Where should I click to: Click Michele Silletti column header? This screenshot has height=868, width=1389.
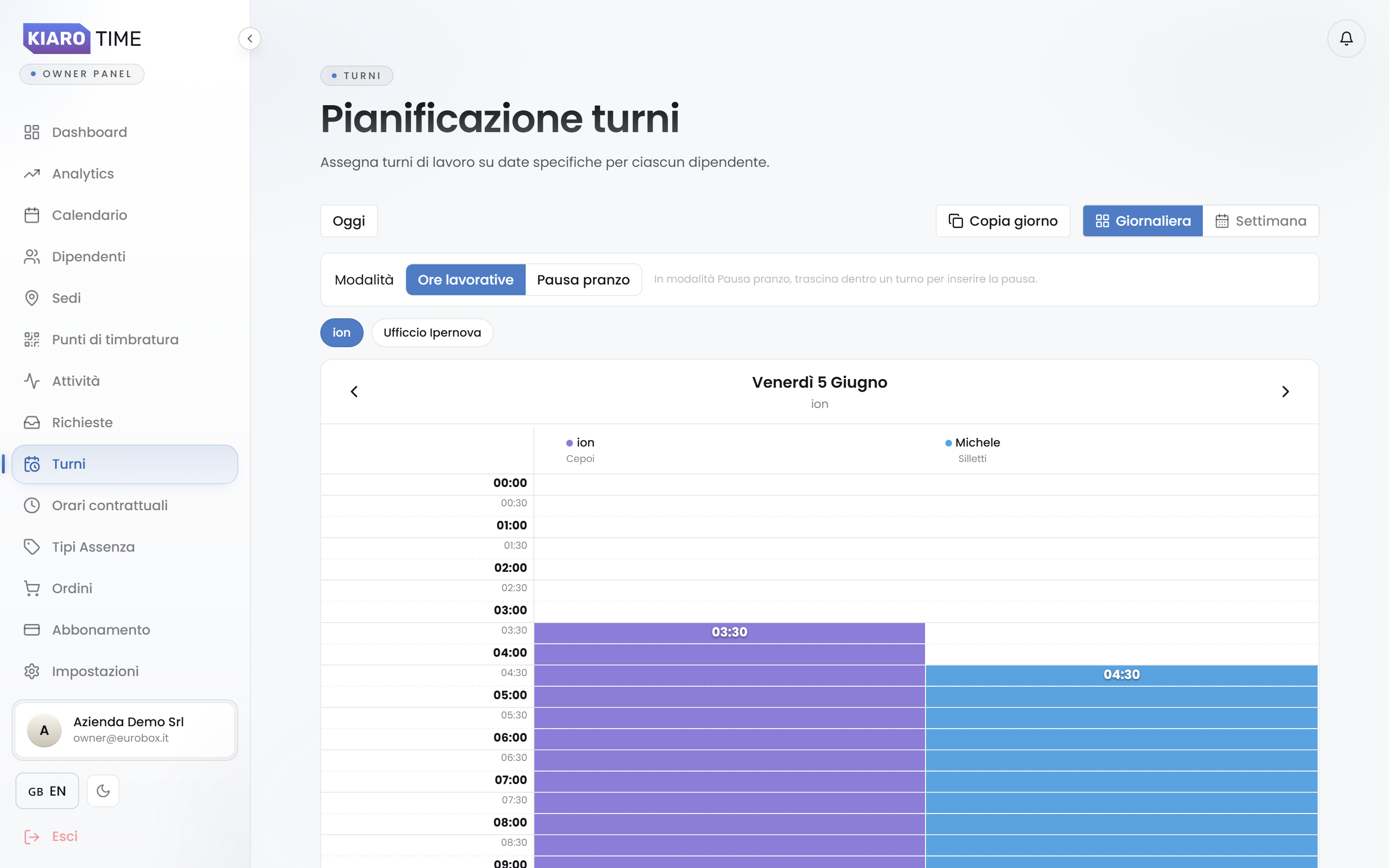pyautogui.click(x=972, y=449)
